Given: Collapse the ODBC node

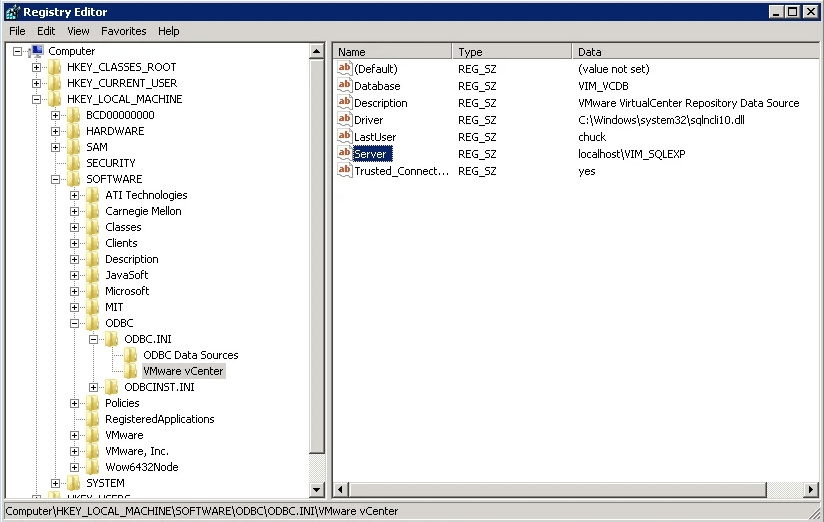Looking at the screenshot, I should 75,323.
